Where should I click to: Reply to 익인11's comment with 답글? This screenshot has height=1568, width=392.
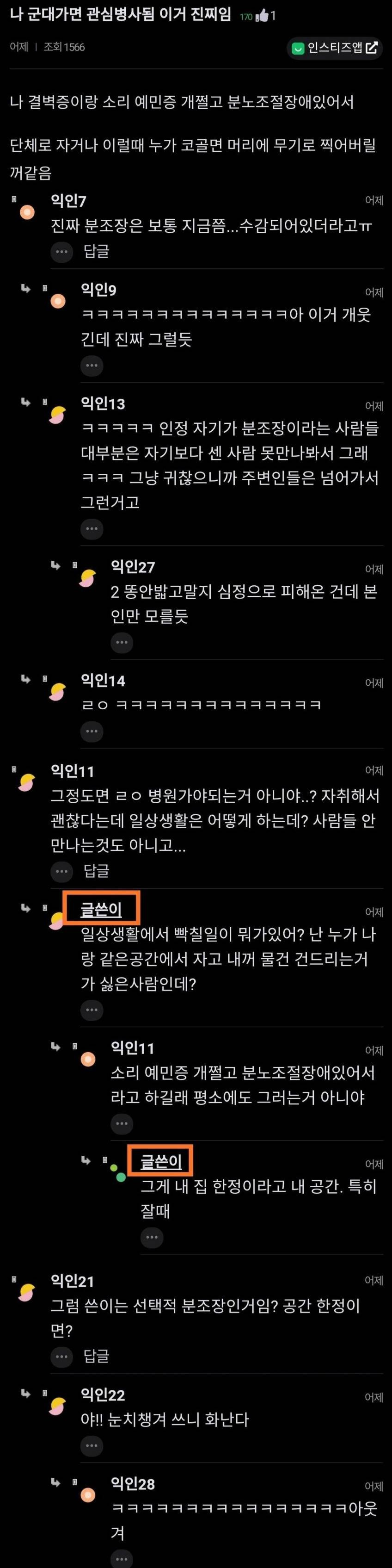pyautogui.click(x=97, y=872)
